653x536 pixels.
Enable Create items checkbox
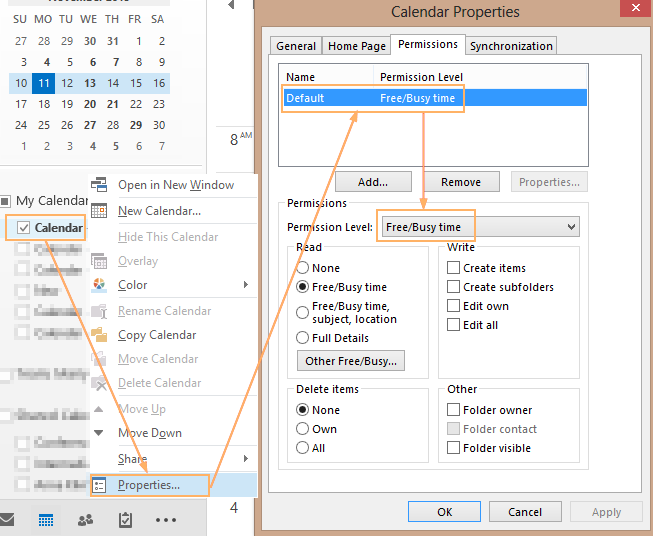click(x=453, y=268)
